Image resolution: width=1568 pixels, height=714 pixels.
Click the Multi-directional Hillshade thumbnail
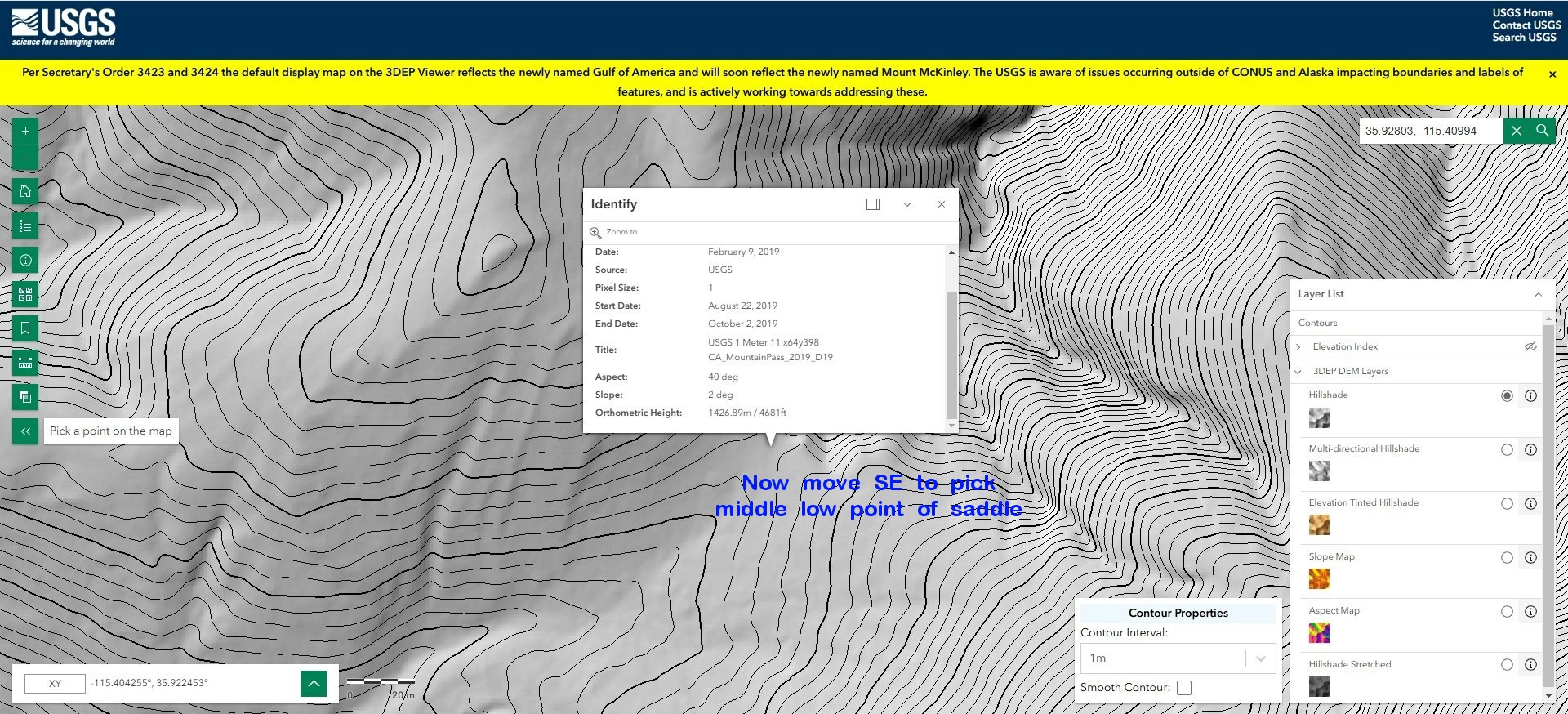coord(1319,471)
